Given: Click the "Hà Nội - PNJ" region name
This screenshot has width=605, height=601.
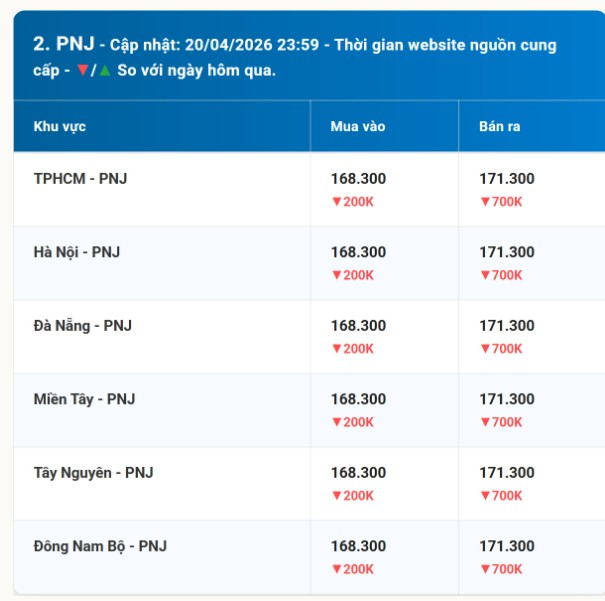Looking at the screenshot, I should tap(76, 252).
